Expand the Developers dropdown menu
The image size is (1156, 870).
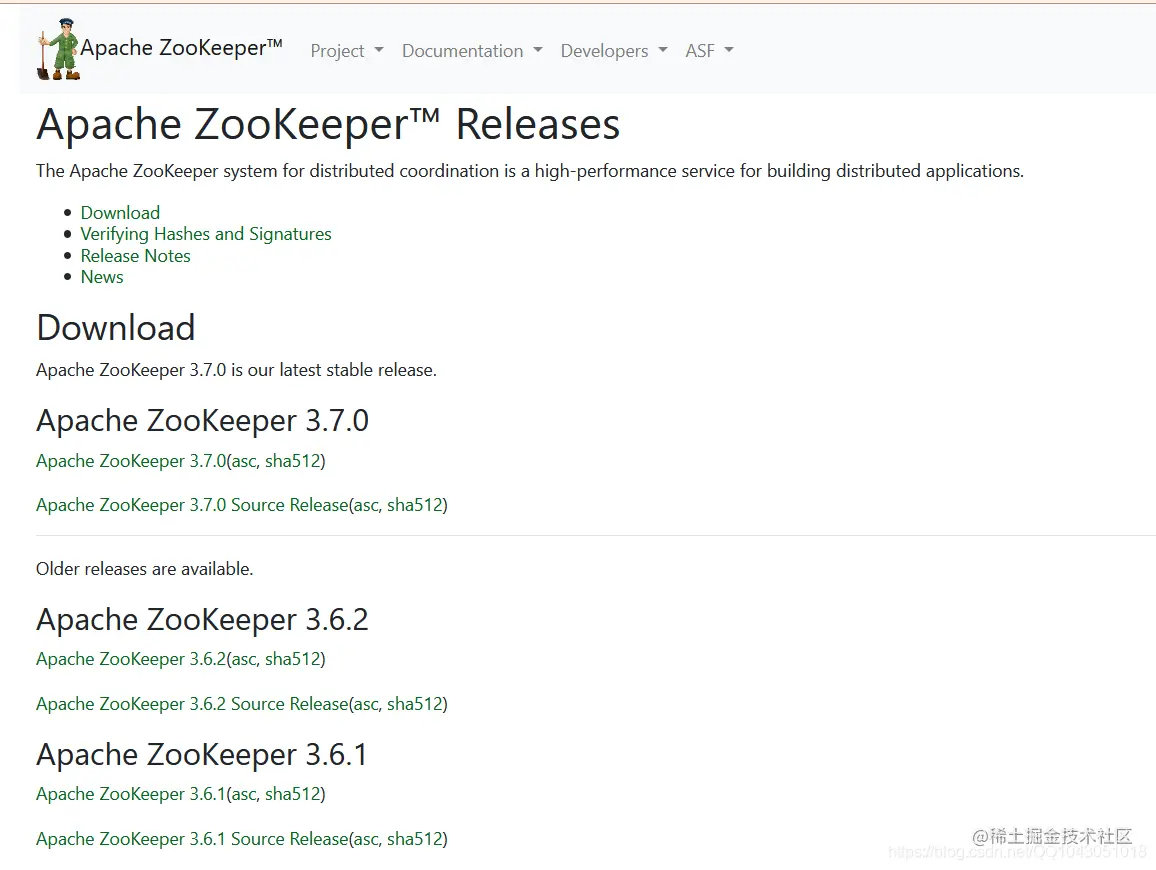[x=613, y=51]
